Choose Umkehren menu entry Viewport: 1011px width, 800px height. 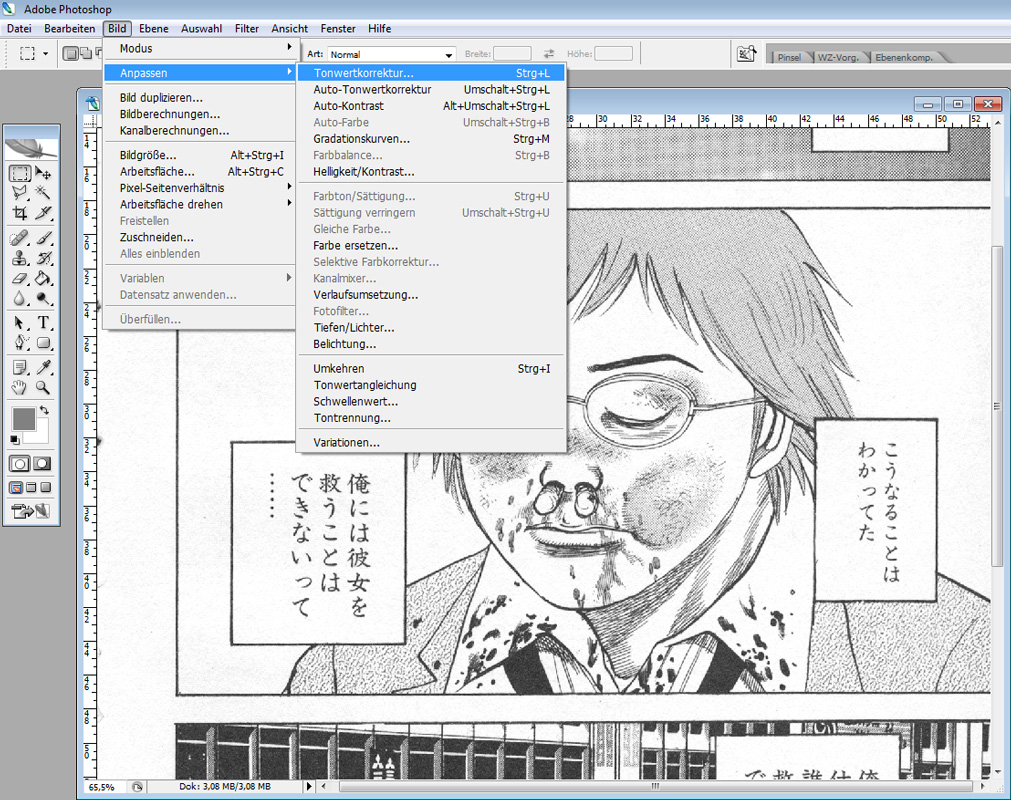click(x=431, y=368)
